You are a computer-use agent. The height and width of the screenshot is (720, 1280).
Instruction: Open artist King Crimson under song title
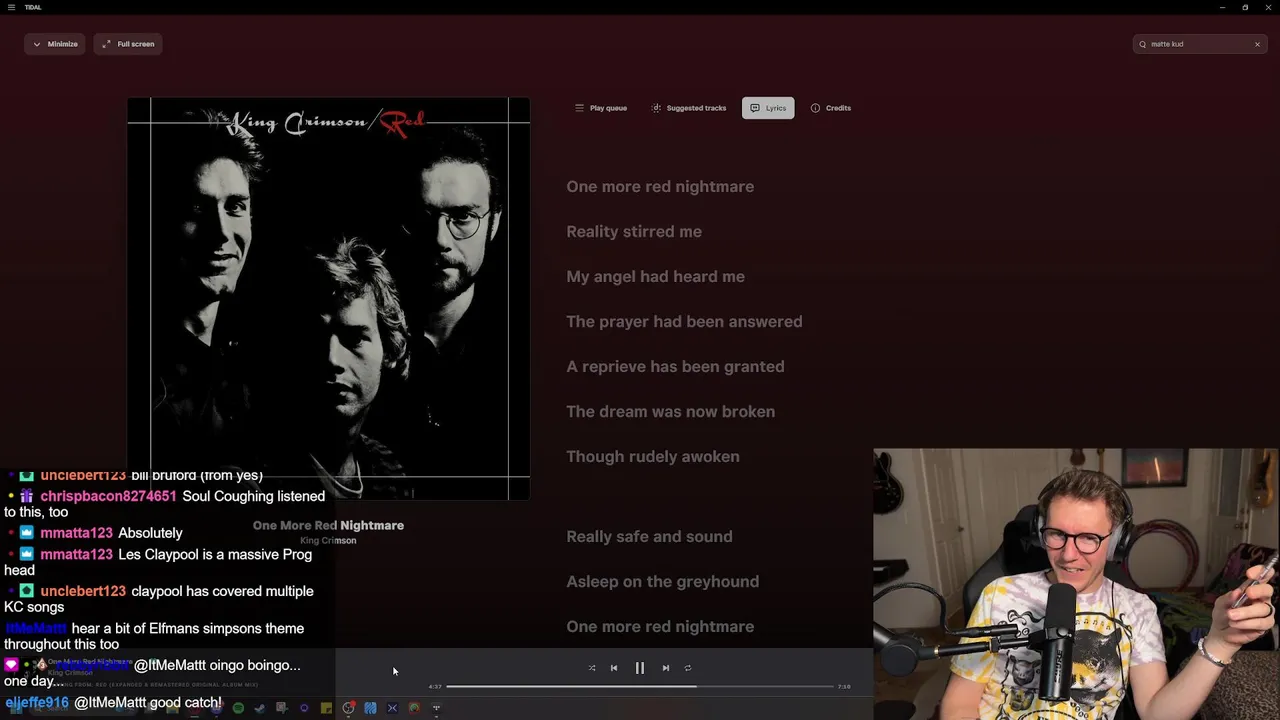pos(328,541)
